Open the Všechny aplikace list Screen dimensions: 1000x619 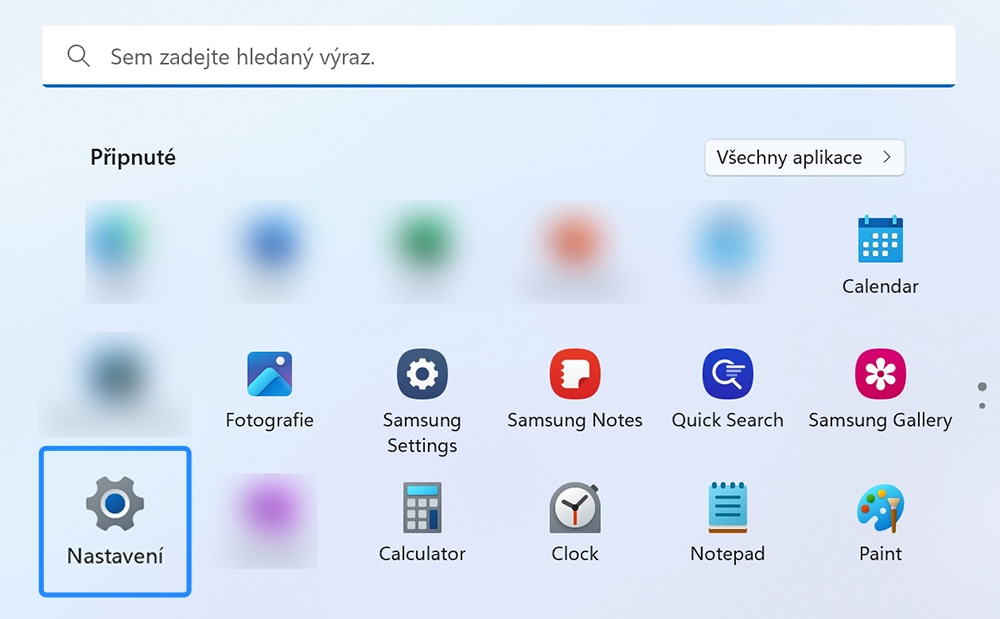coord(804,157)
